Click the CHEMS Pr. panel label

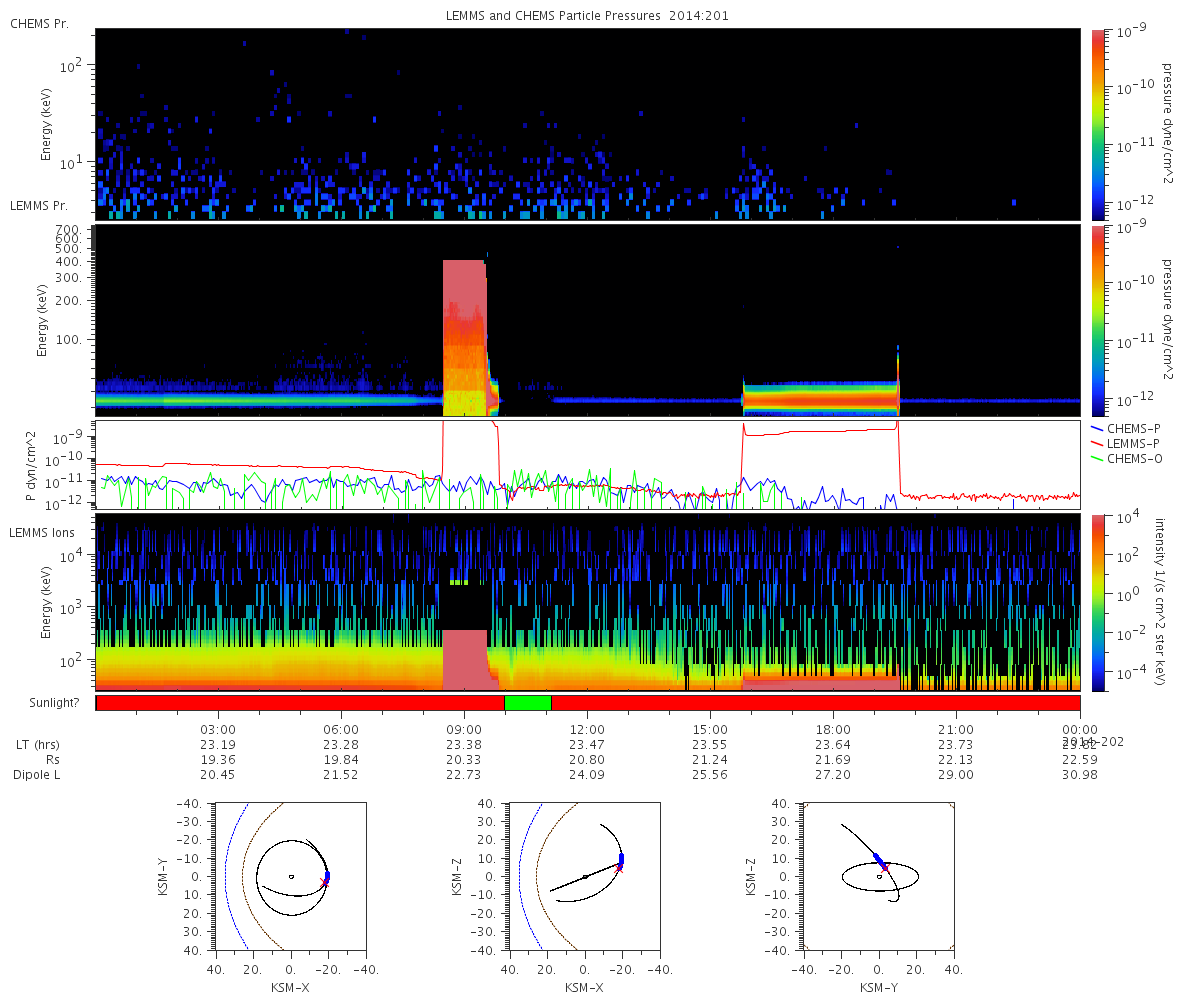point(39,23)
